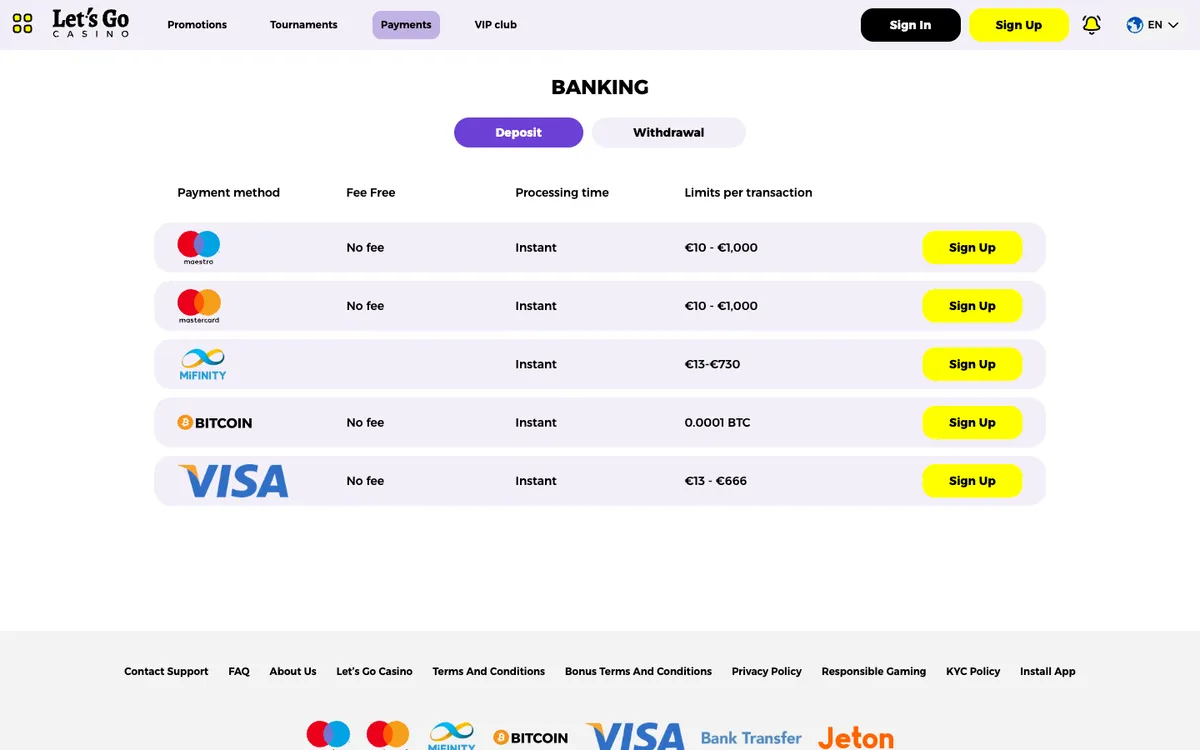Open the Let's Go Casino footer link
This screenshot has height=750, width=1200.
tap(374, 671)
